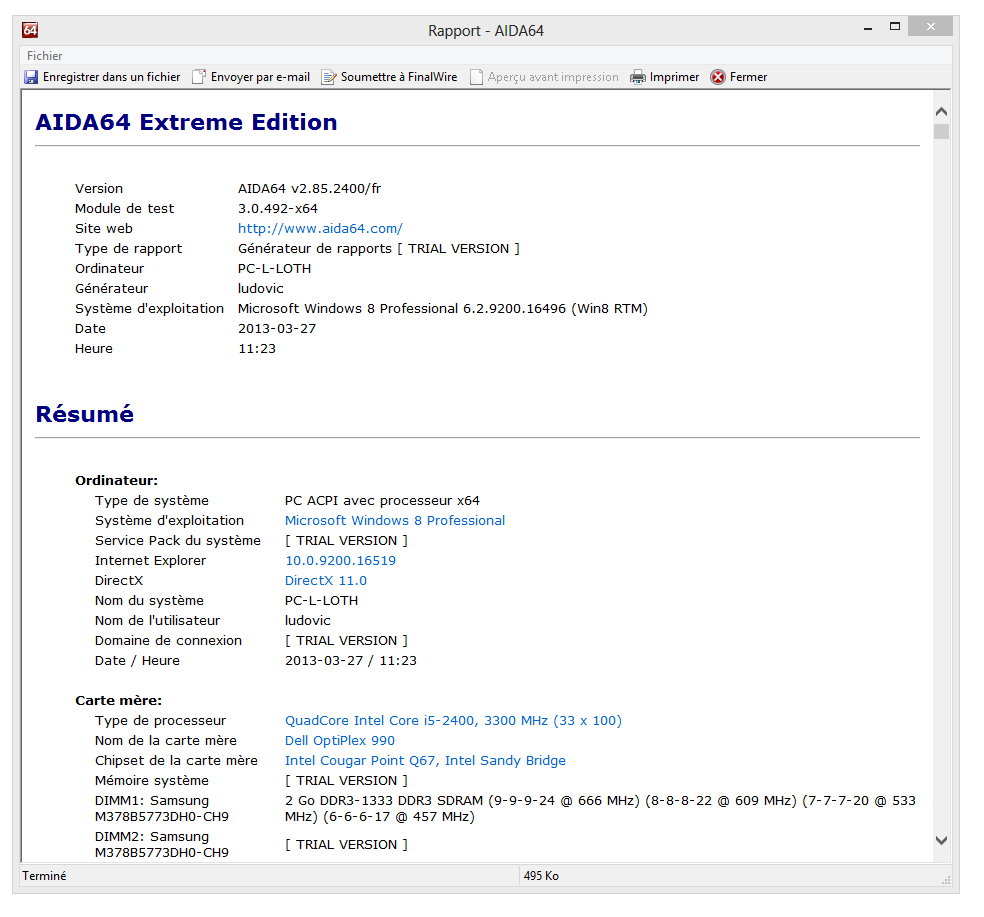Click the scrollbar down arrow

point(941,840)
